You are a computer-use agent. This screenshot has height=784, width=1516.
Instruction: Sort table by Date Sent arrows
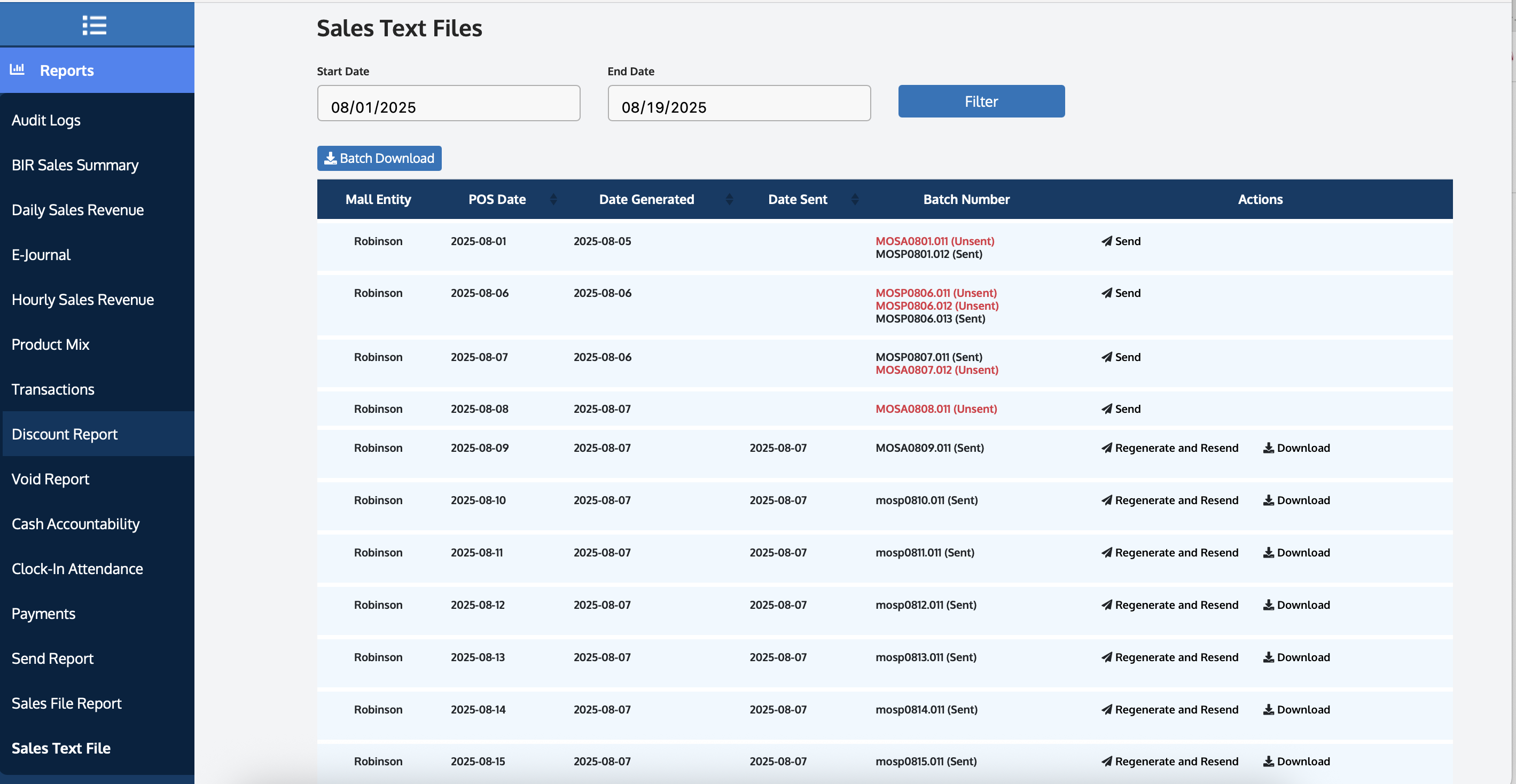855,200
